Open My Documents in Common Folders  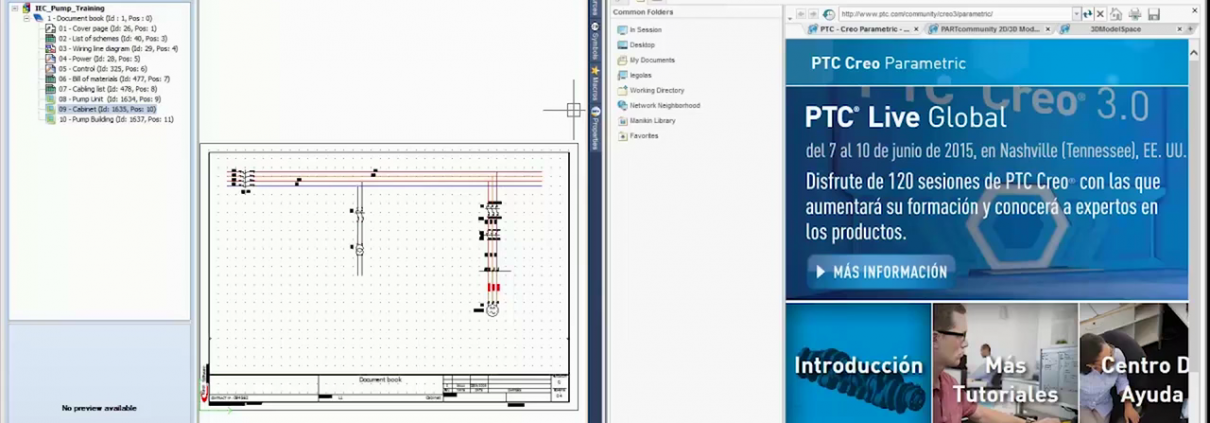coord(648,60)
